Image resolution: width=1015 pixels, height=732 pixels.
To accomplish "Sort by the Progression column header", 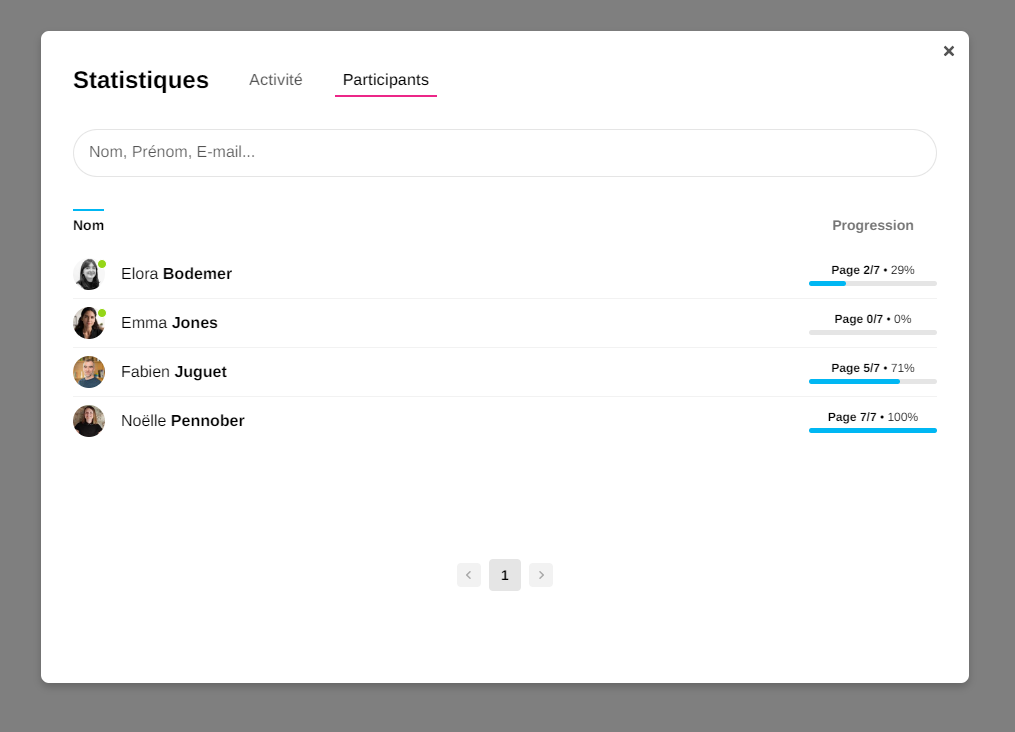I will pyautogui.click(x=872, y=225).
